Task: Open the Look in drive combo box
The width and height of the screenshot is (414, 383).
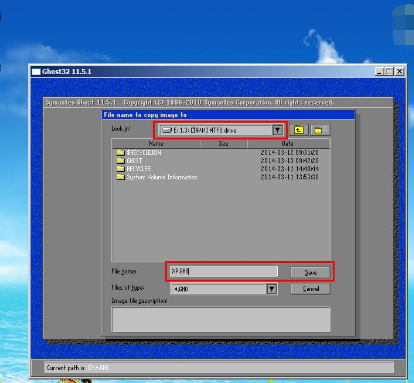Action: (220, 130)
